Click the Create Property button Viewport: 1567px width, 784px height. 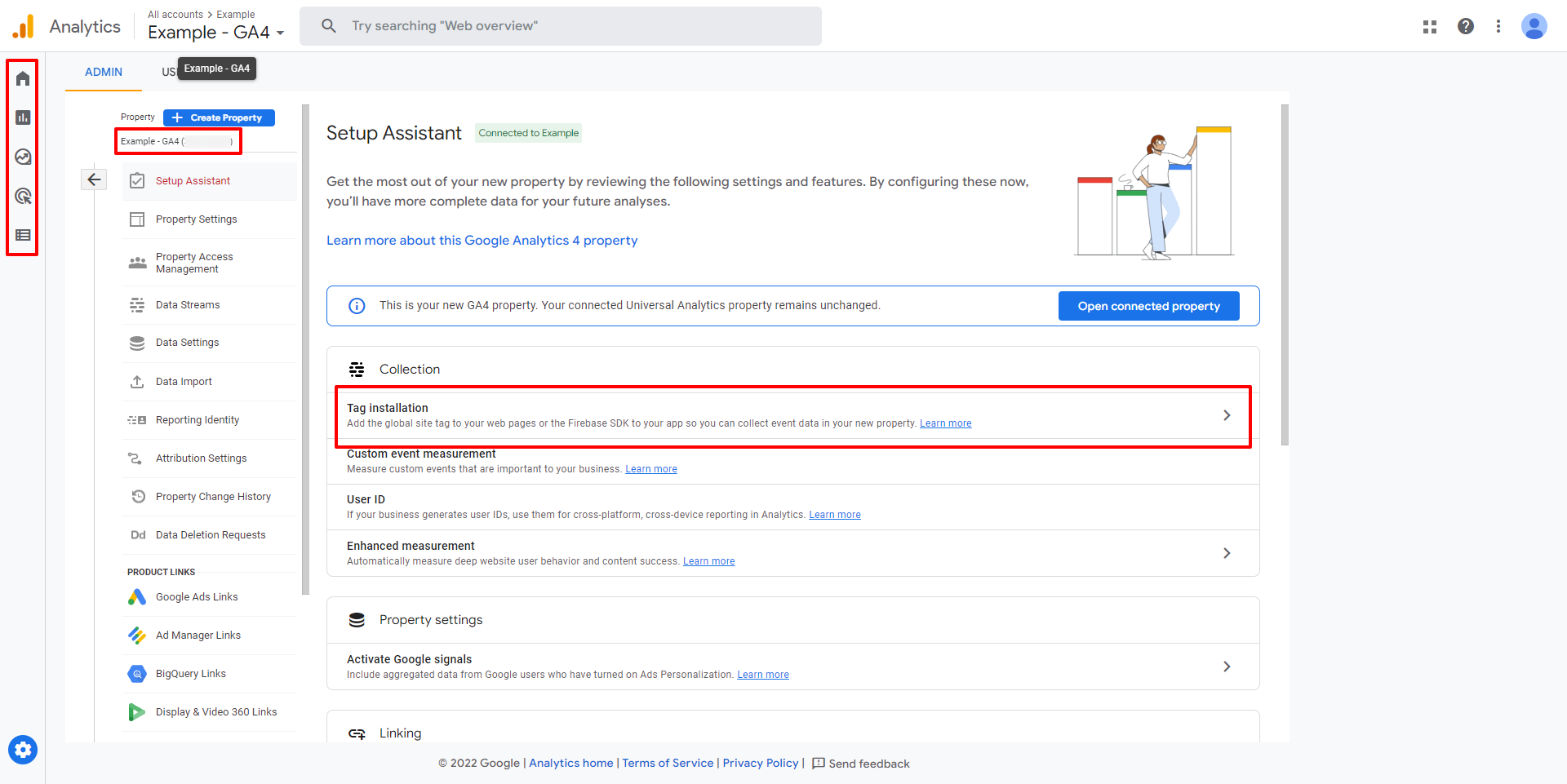tap(219, 117)
